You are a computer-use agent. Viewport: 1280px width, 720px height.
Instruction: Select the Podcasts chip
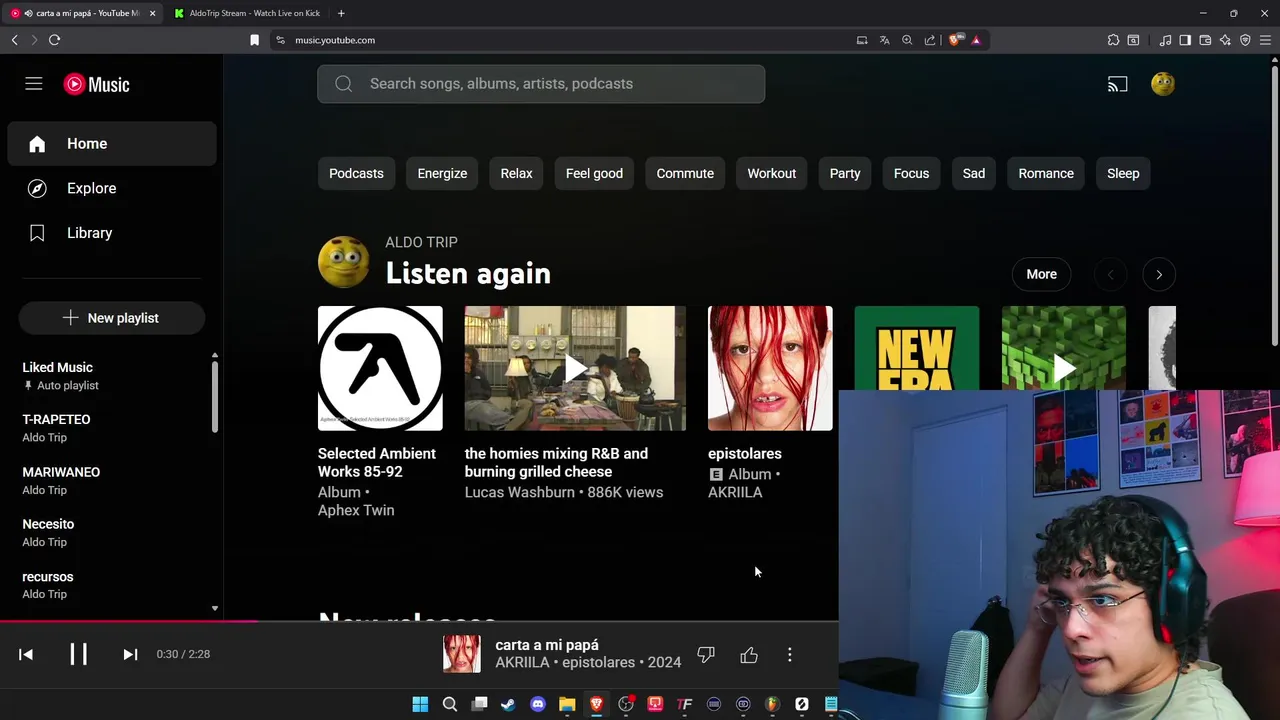click(356, 174)
